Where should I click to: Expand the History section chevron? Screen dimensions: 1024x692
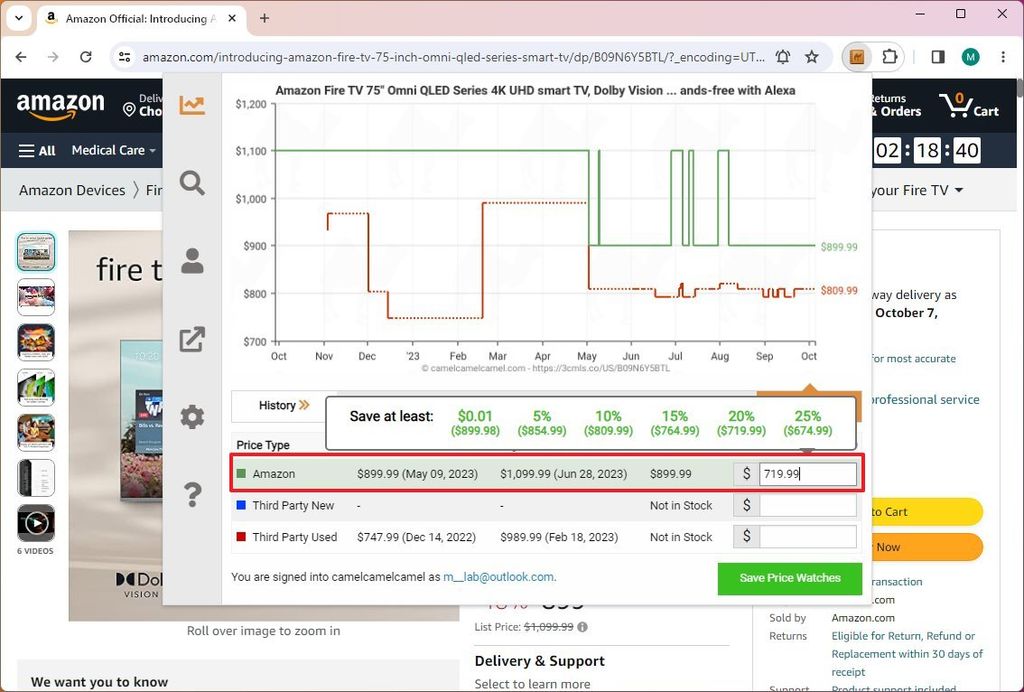pyautogui.click(x=305, y=405)
